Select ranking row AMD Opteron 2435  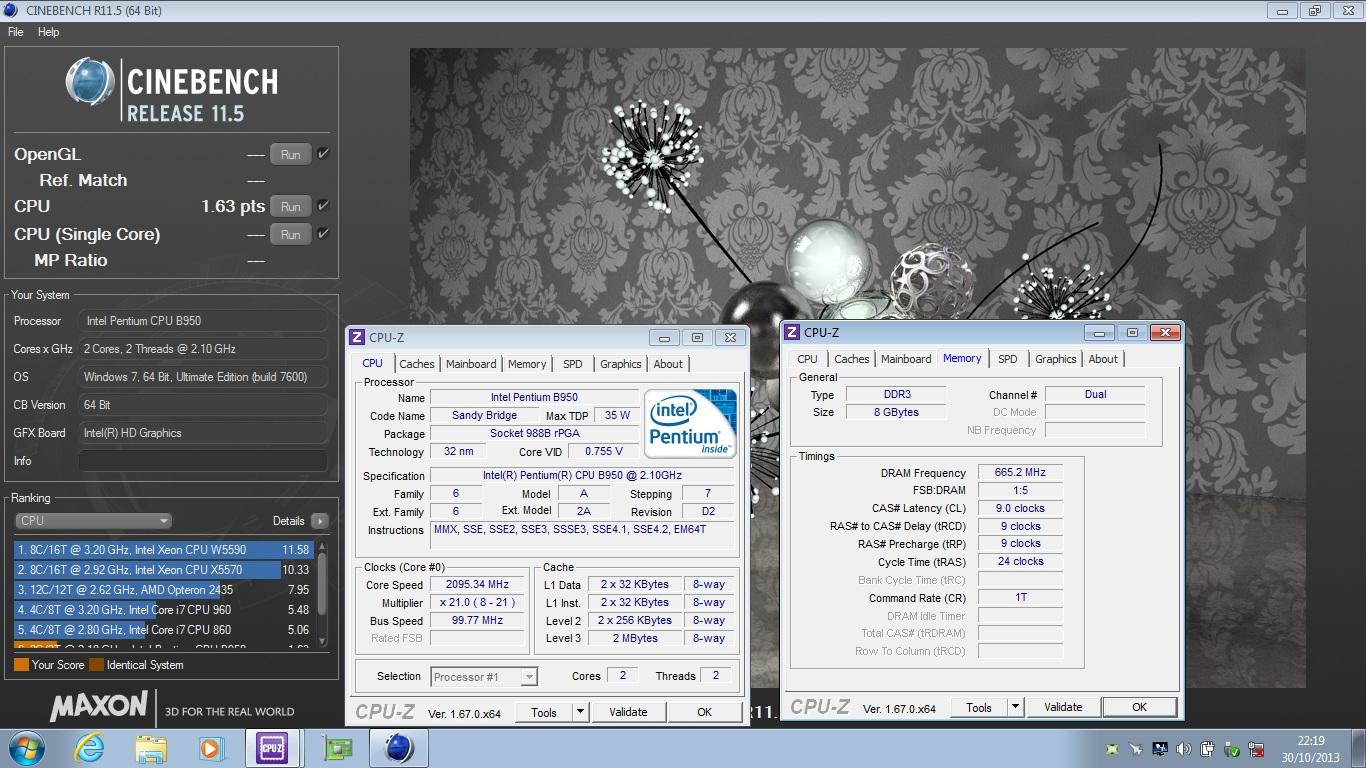pos(164,590)
